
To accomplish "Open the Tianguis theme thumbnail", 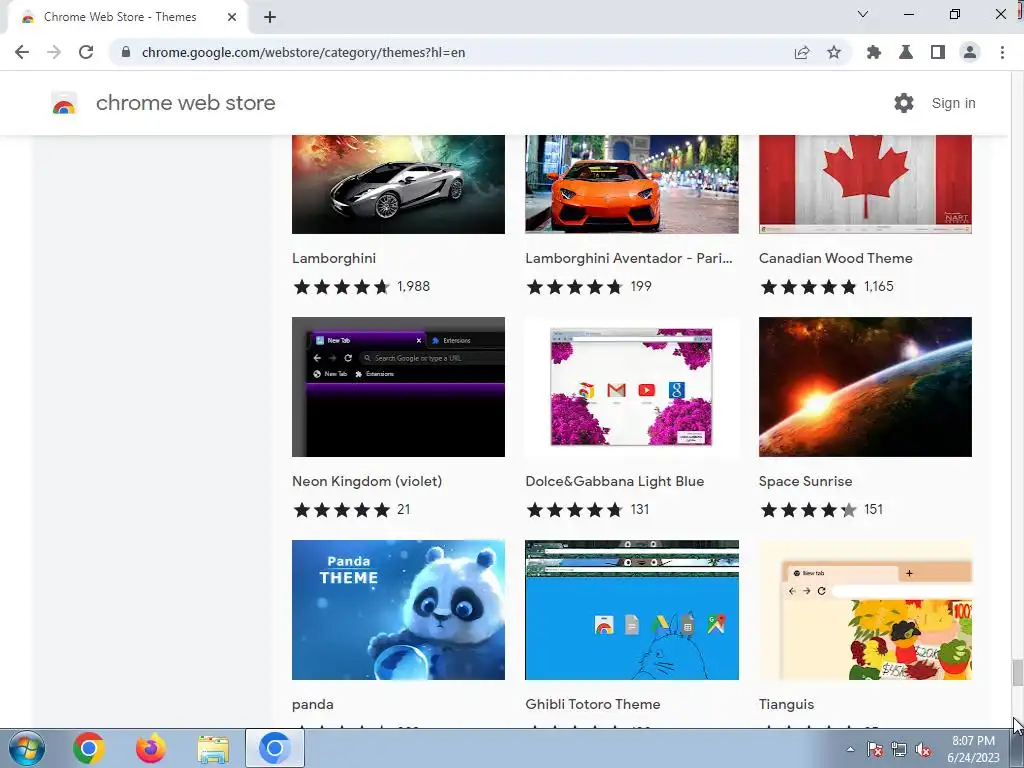I will pos(865,610).
